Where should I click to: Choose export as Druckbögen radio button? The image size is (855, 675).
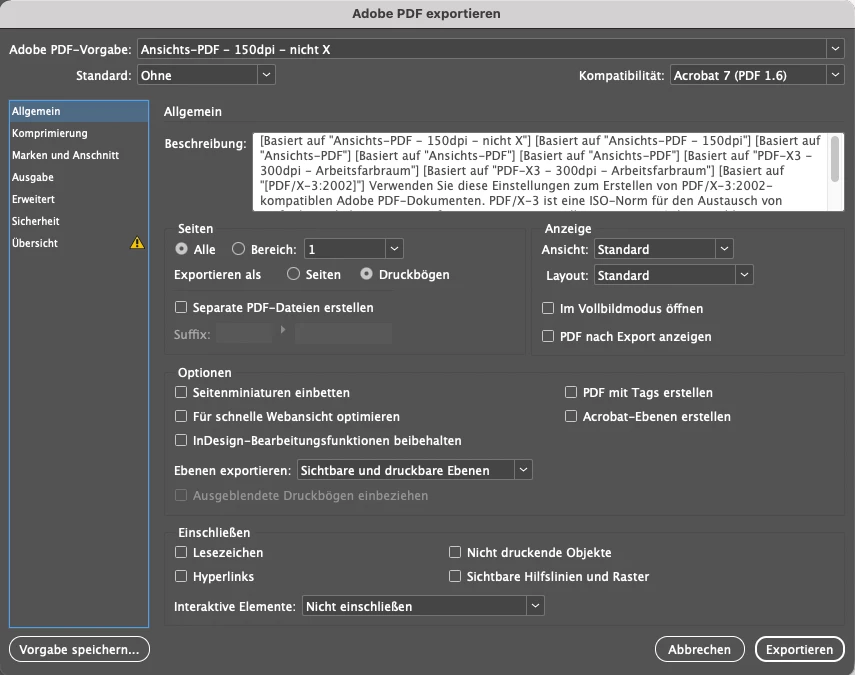pyautogui.click(x=366, y=274)
